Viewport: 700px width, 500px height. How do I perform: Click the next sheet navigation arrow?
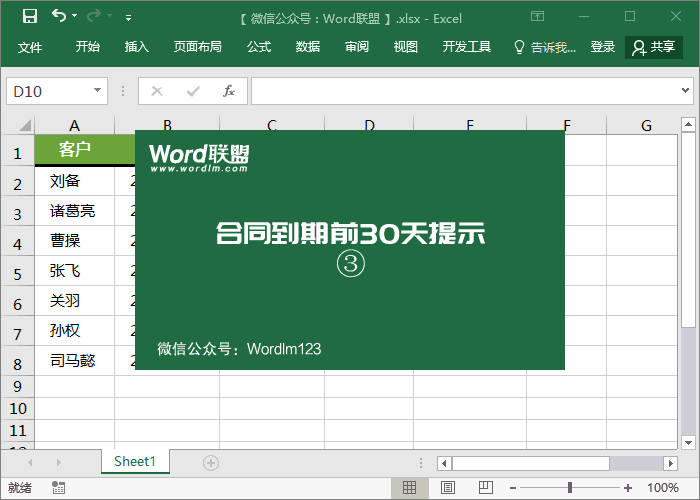tap(58, 462)
